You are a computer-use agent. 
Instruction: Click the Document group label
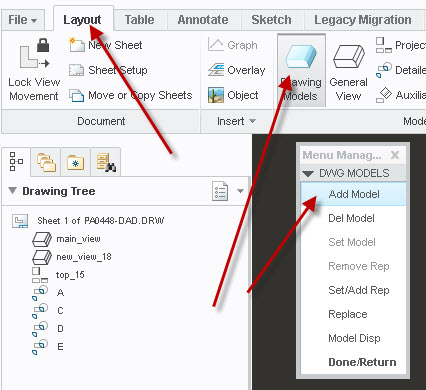coord(101,121)
